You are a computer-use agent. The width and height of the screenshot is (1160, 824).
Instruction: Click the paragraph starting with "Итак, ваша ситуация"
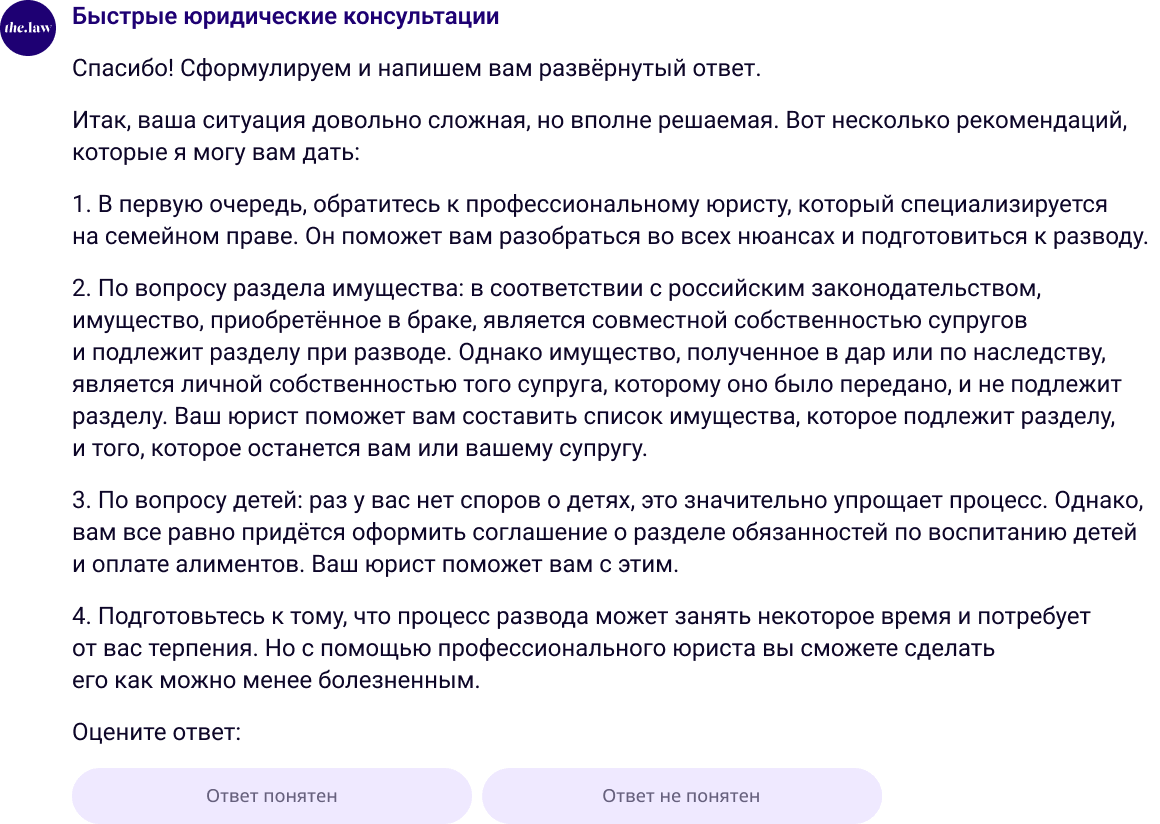point(600,138)
